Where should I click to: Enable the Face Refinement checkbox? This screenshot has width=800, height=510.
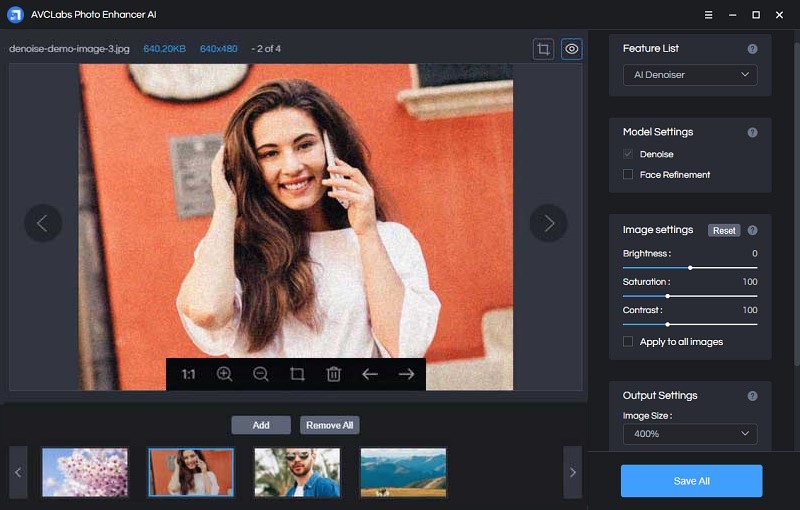click(x=628, y=174)
